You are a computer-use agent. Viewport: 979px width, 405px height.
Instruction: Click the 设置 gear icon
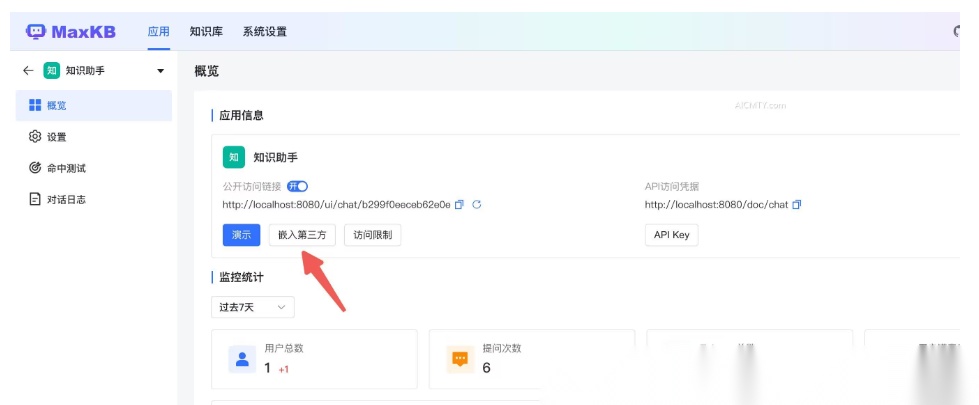35,137
